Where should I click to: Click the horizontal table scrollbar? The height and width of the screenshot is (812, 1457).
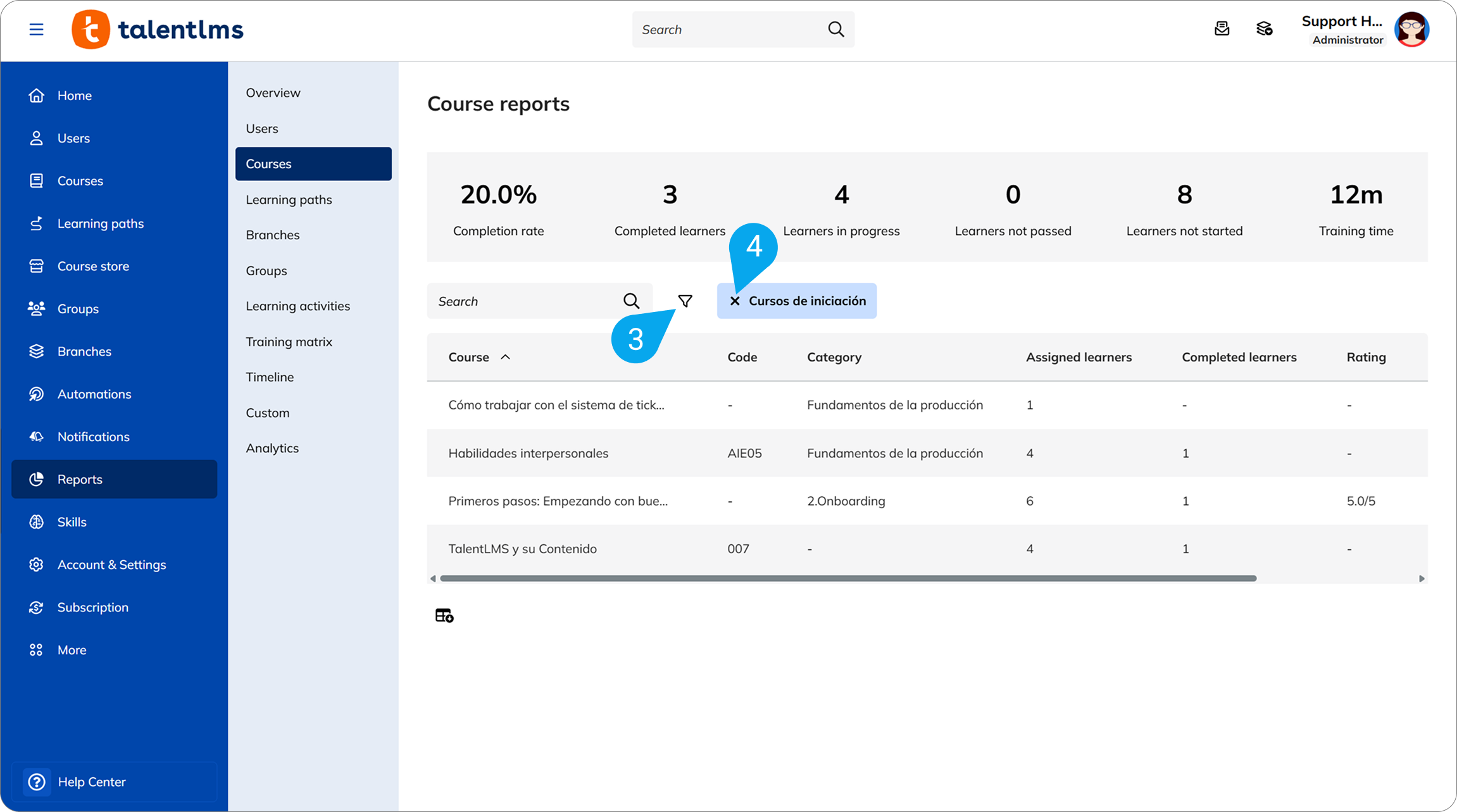click(x=848, y=578)
